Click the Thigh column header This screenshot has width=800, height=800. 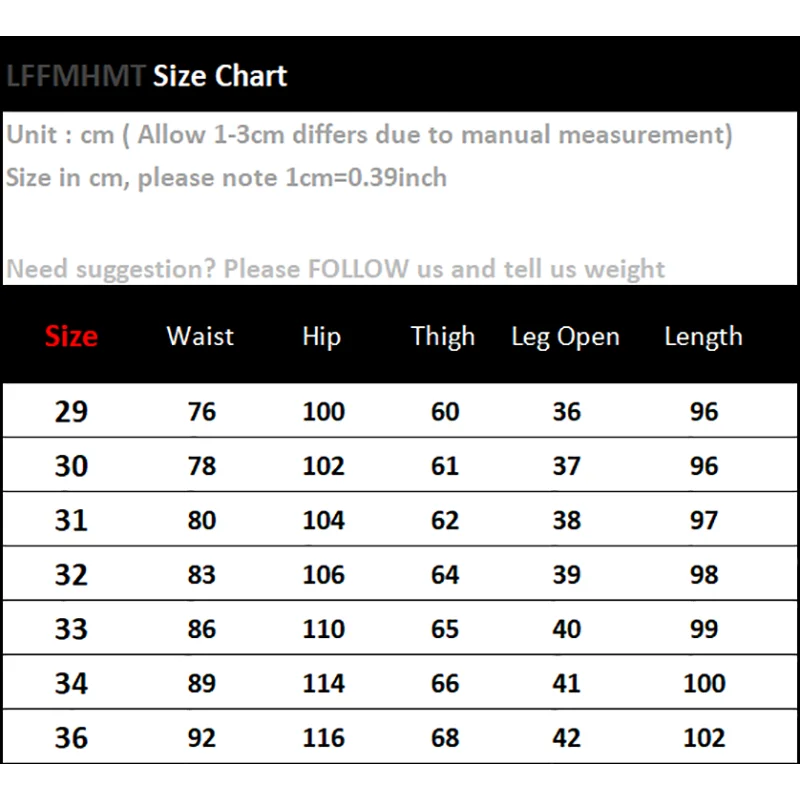443,337
